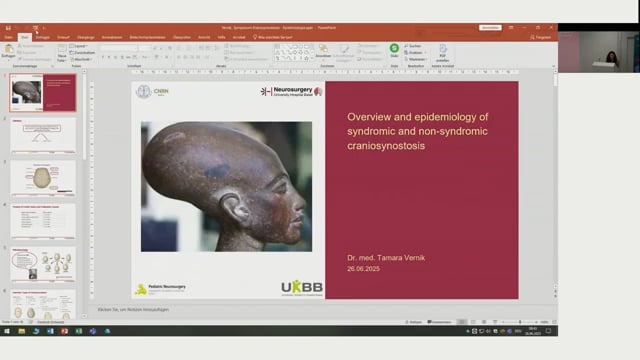640x360 pixels.
Task: Start slideshow from status bar icon
Action: pos(495,322)
